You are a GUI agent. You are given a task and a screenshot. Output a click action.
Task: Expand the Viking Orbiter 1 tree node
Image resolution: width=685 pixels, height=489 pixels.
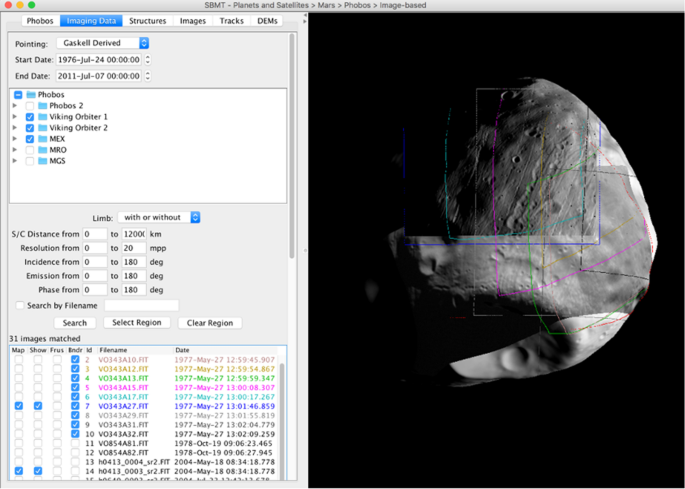(14, 117)
